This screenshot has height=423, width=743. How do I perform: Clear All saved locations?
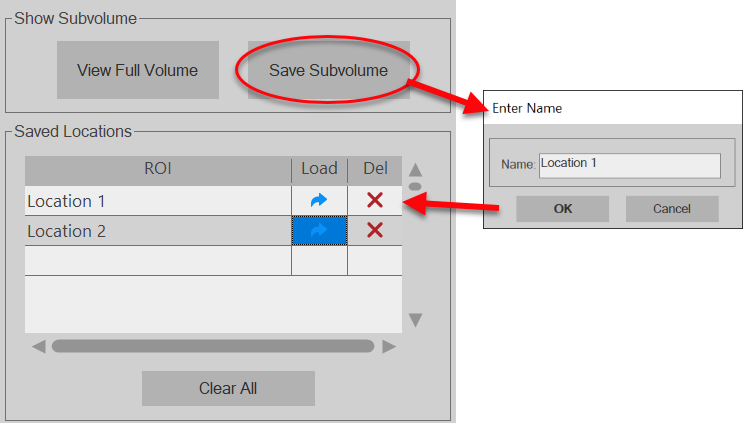pyautogui.click(x=228, y=388)
